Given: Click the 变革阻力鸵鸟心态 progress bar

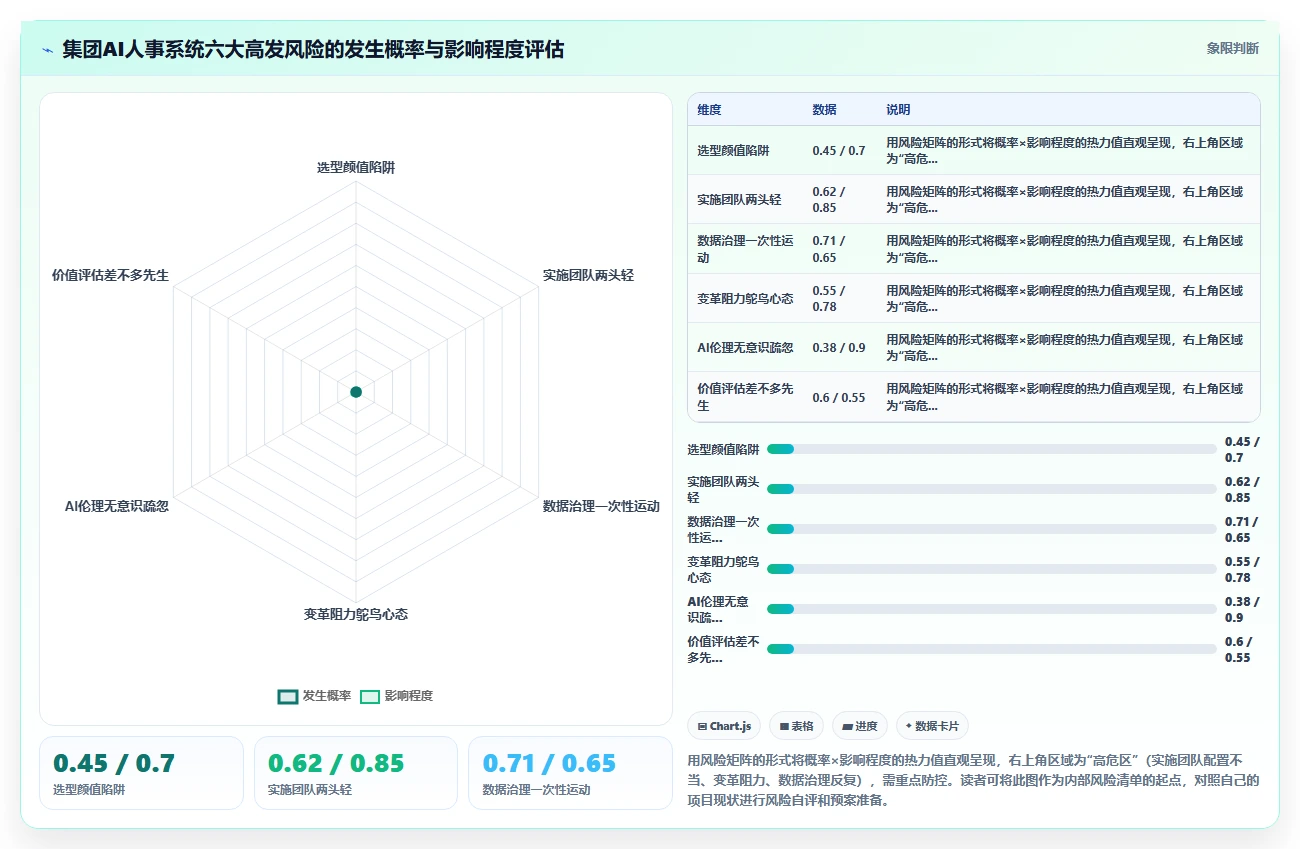Looking at the screenshot, I should pos(992,569).
